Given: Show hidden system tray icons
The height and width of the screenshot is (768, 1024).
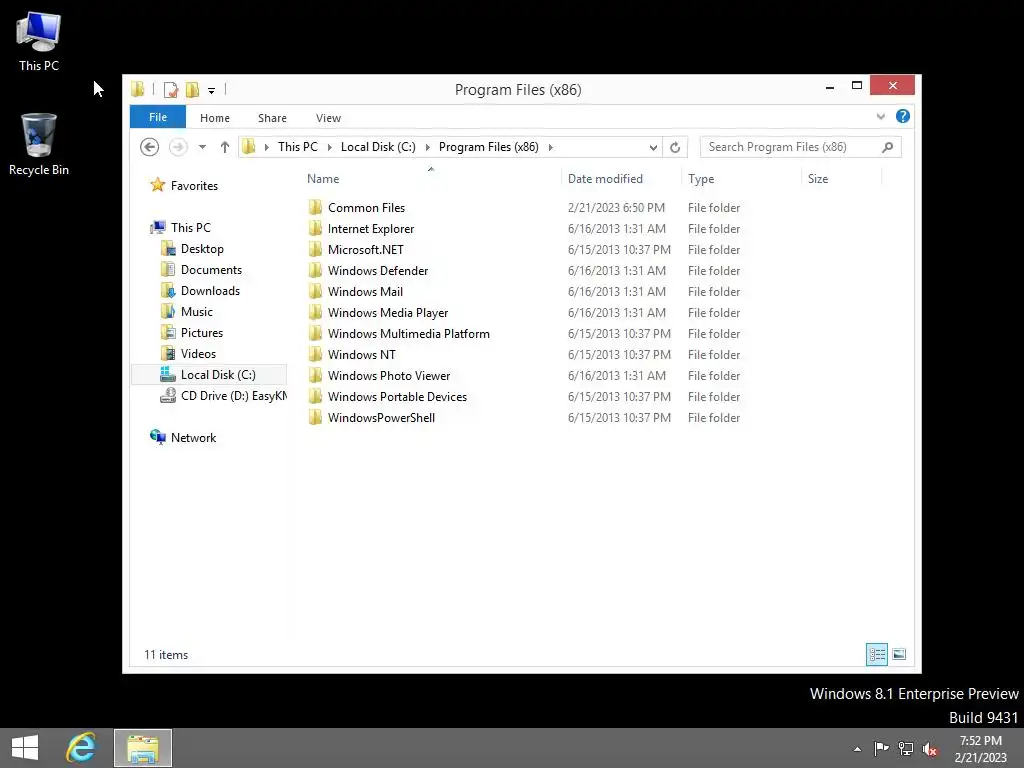Looking at the screenshot, I should (x=857, y=749).
